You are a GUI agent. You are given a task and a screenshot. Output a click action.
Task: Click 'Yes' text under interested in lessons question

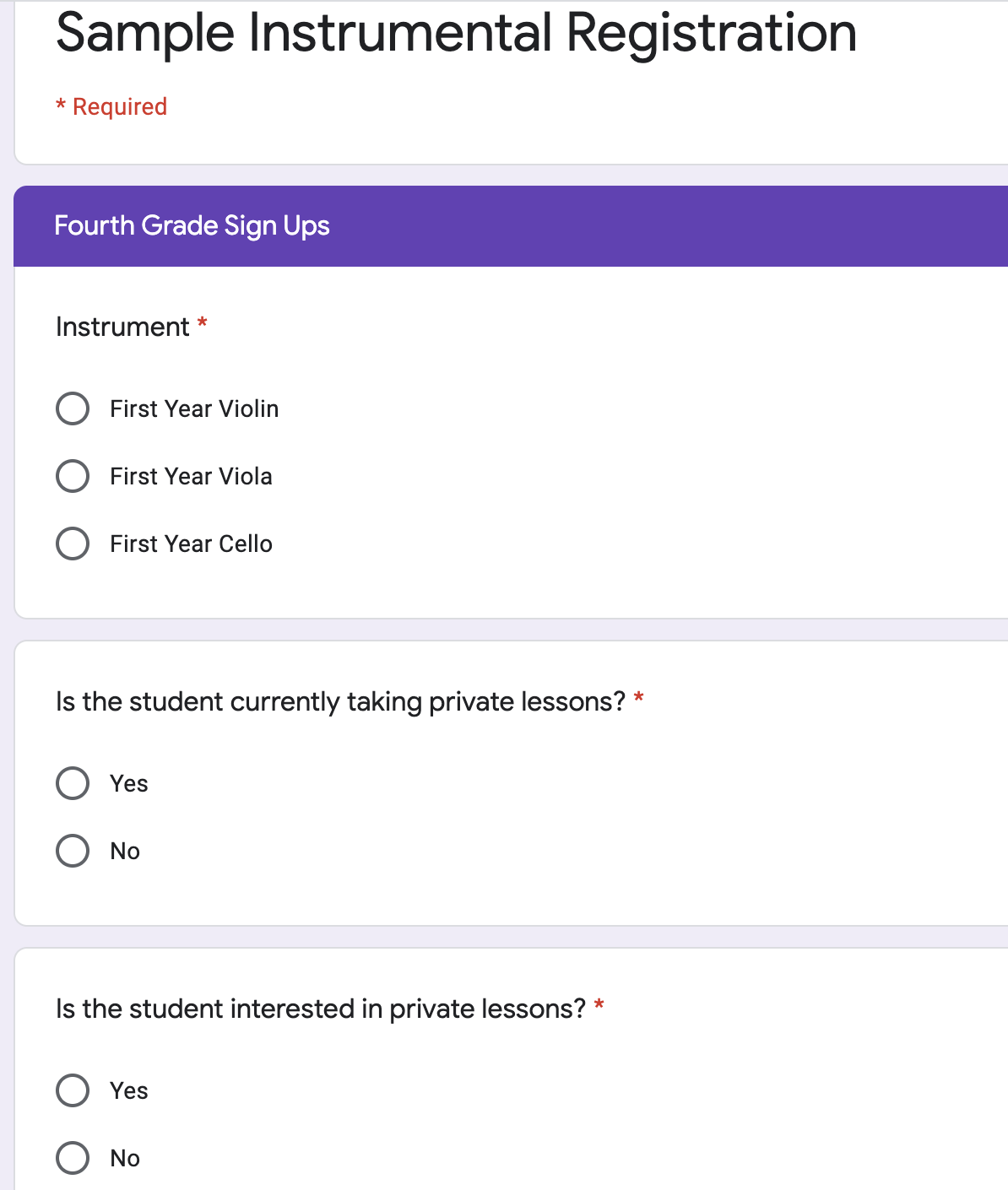pyautogui.click(x=129, y=1090)
